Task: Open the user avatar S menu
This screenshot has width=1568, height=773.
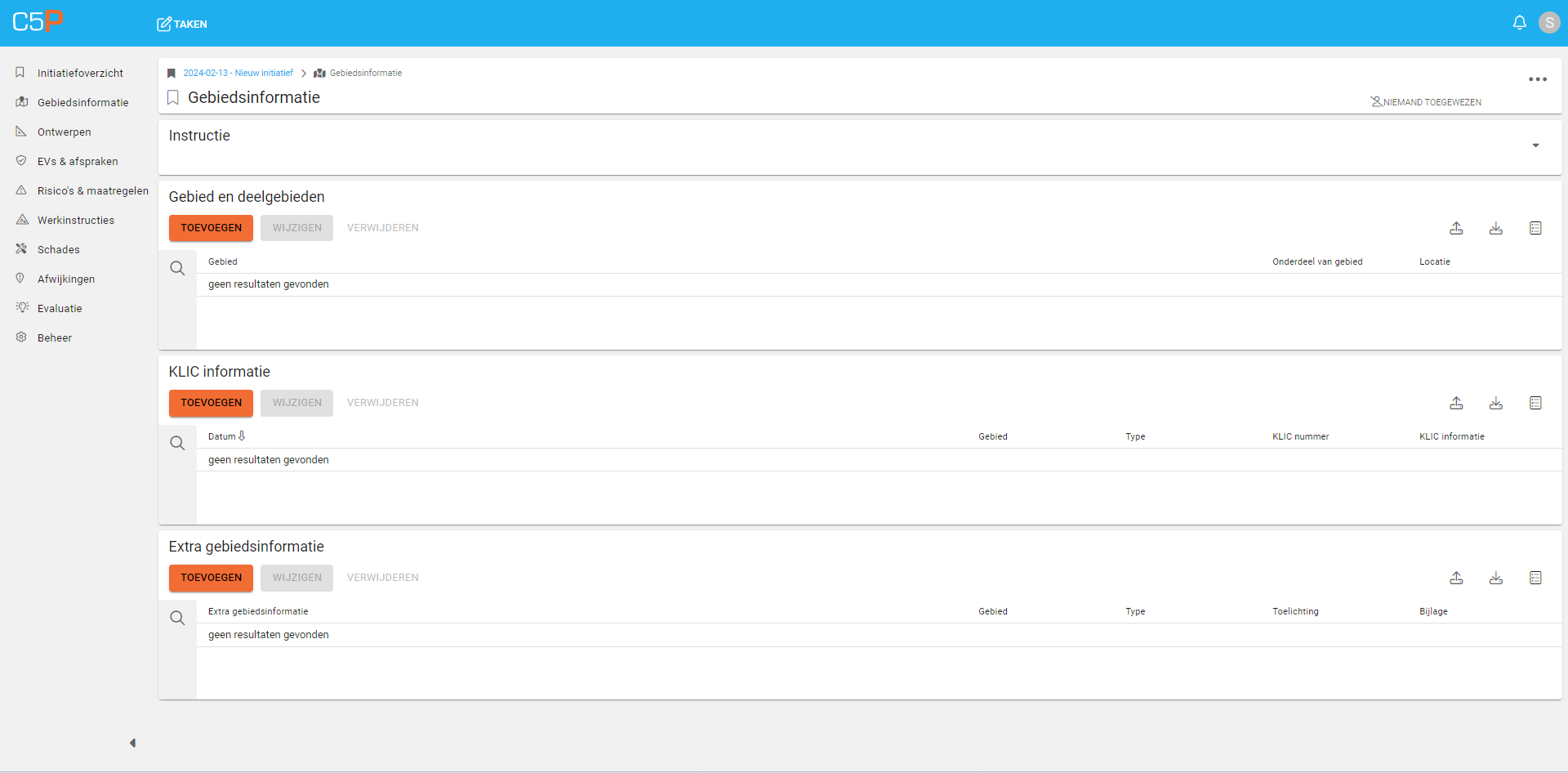Action: tap(1548, 23)
